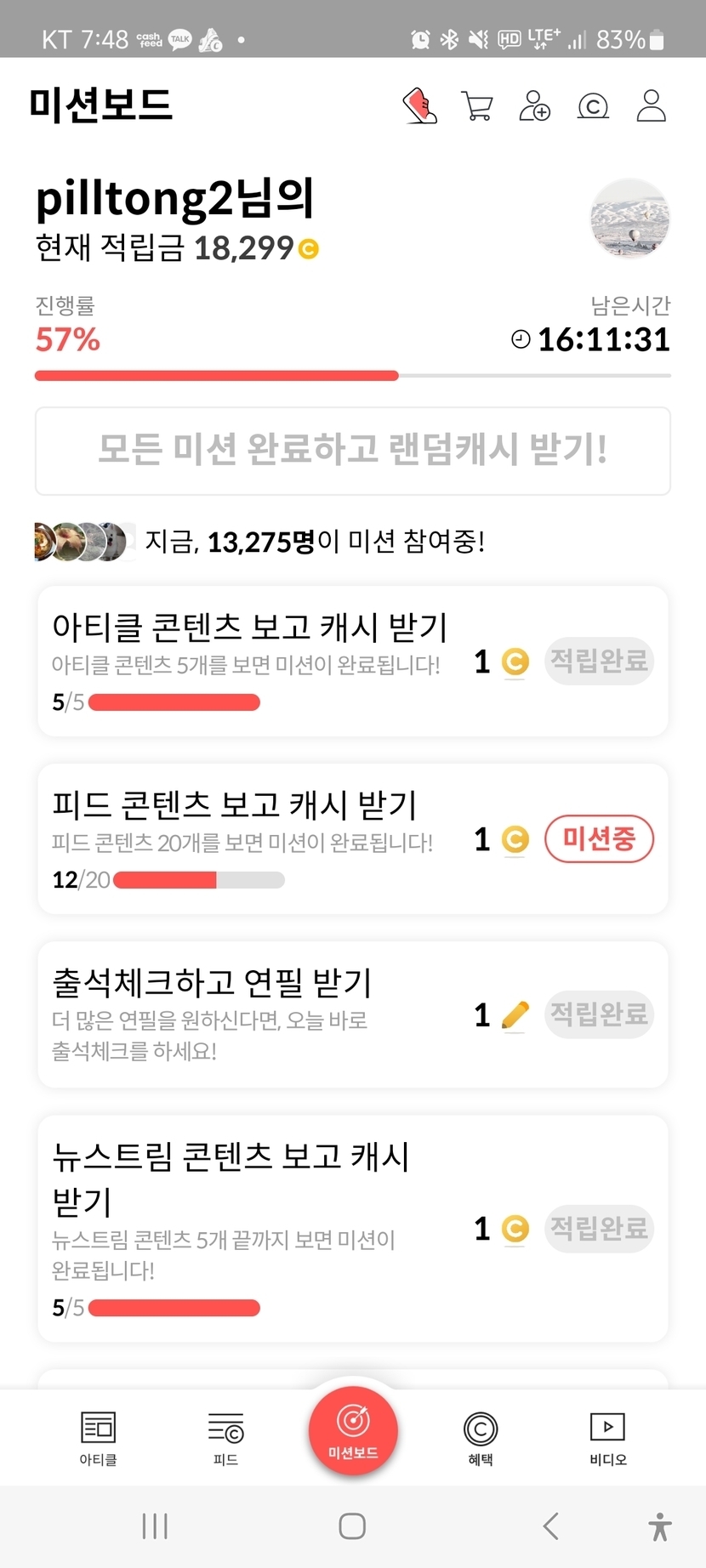Tap 적립완료 on the 아티클 콘텐츠 mission
Viewport: 706px width, 1568px height.
click(599, 661)
